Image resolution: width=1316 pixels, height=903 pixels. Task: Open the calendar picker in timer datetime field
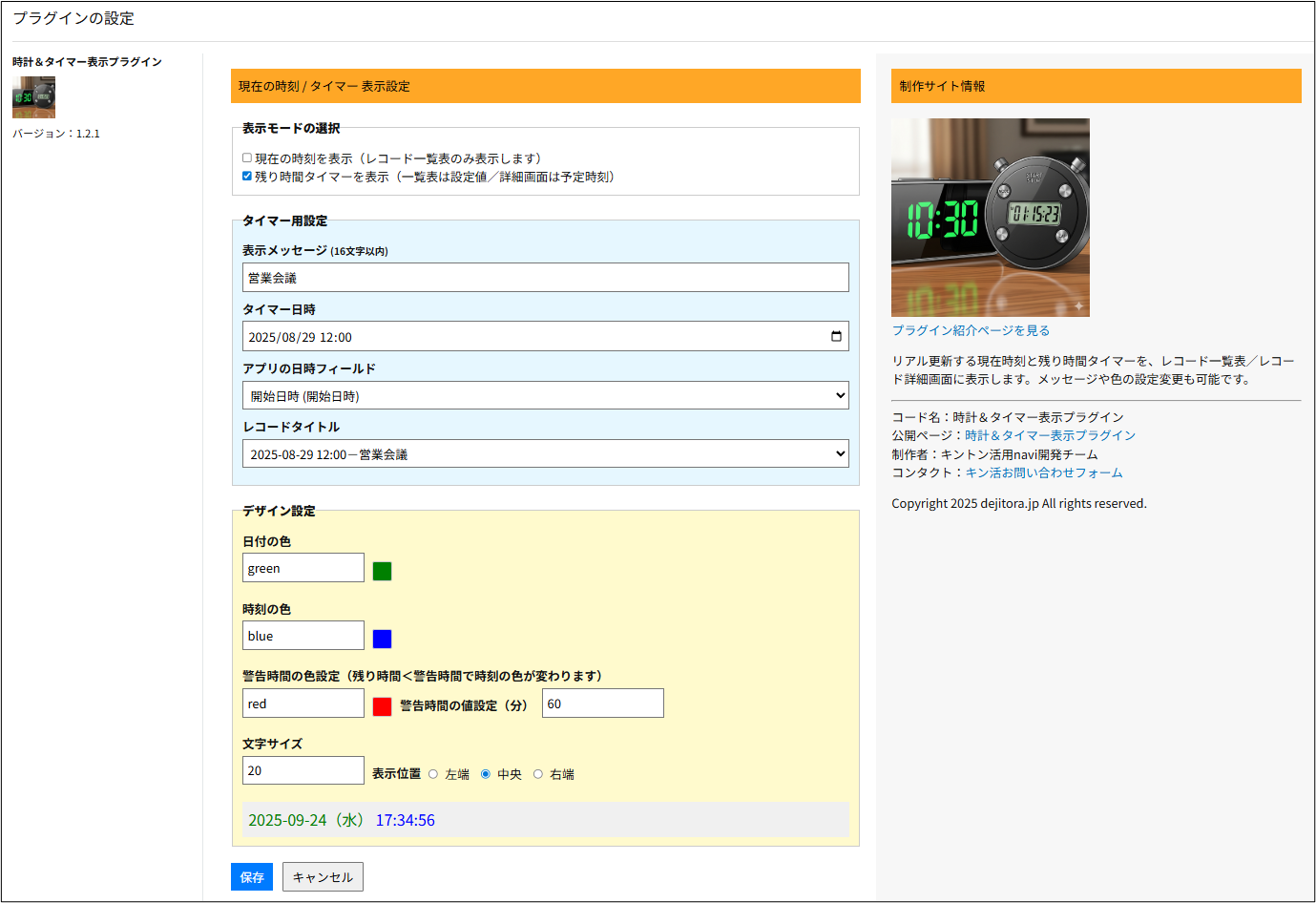(836, 337)
